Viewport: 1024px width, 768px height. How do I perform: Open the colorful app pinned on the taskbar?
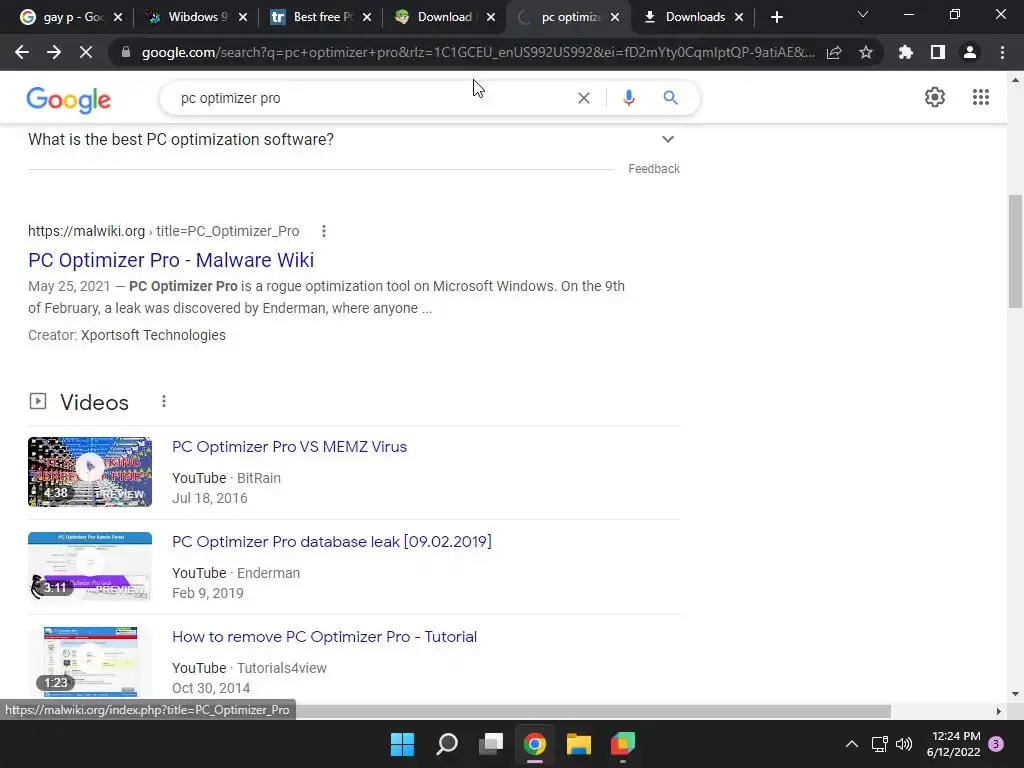point(623,744)
